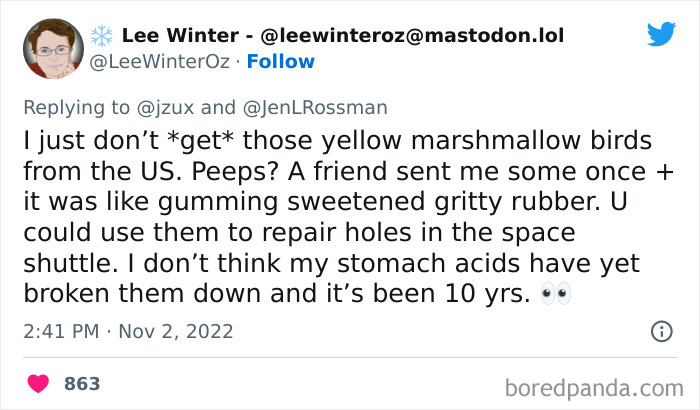Open the 2:41 PM timestamp link

[x=61, y=331]
